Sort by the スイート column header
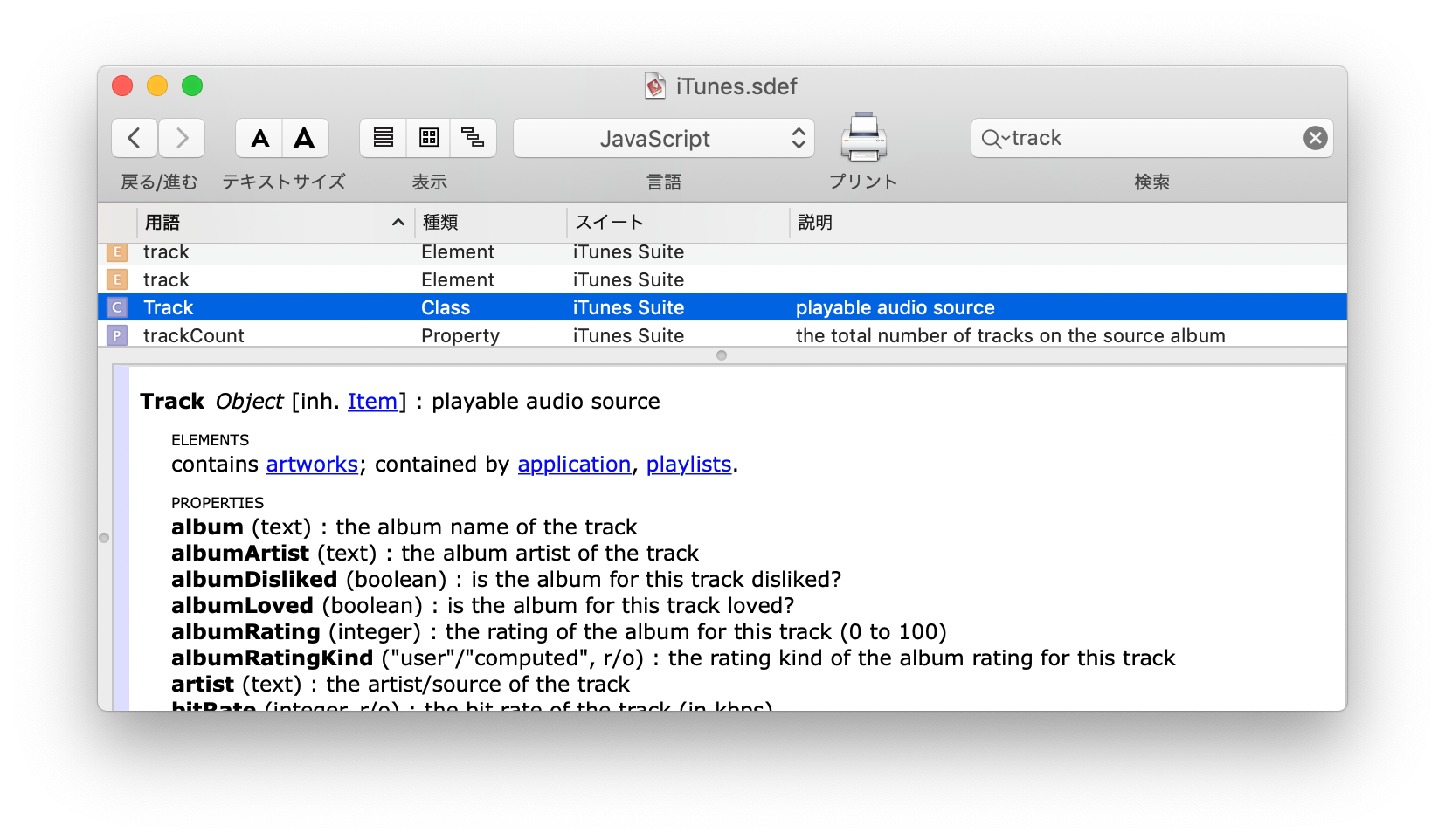The height and width of the screenshot is (840, 1445). (x=678, y=223)
